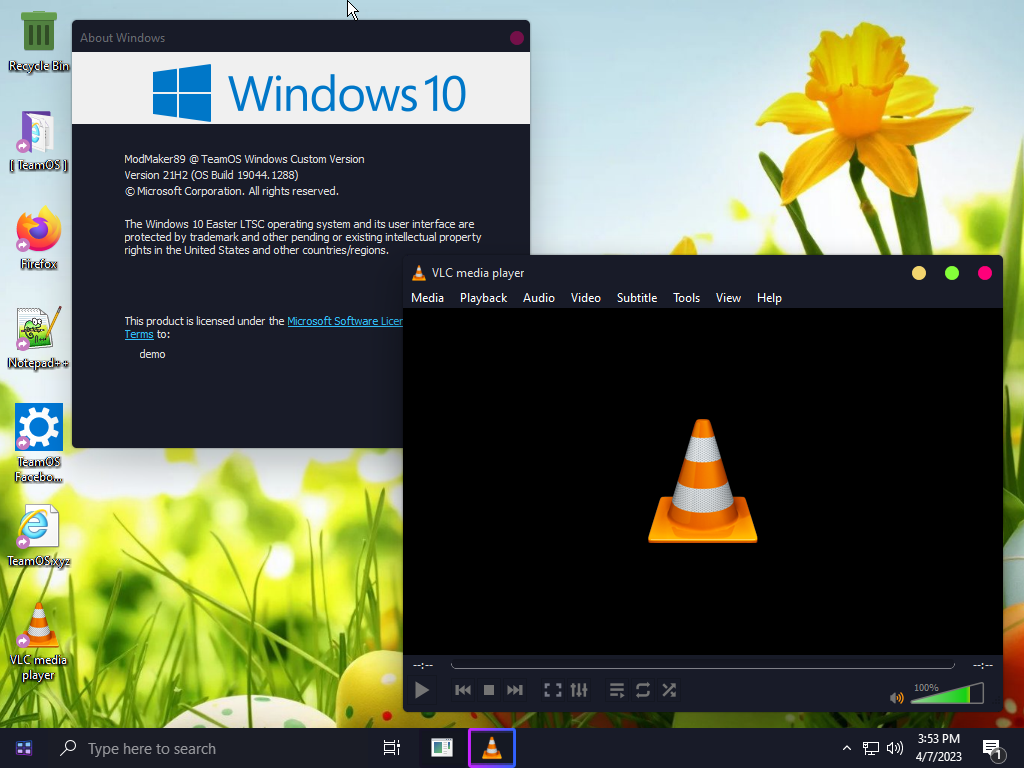This screenshot has width=1024, height=768.
Task: Skip to next media in VLC
Action: click(x=515, y=690)
